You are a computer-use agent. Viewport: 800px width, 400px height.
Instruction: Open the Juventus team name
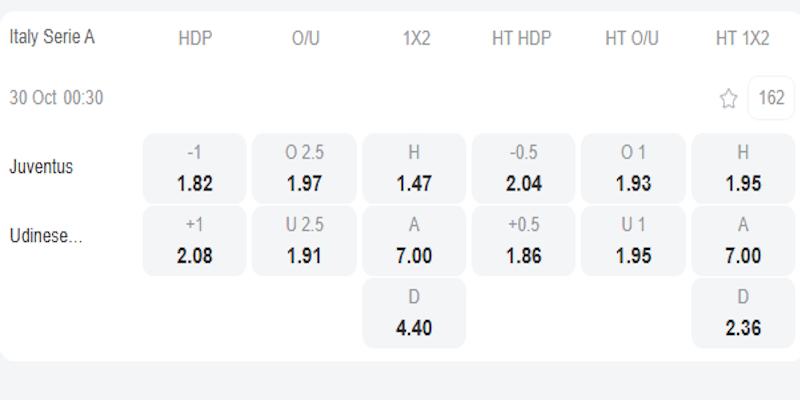point(41,167)
